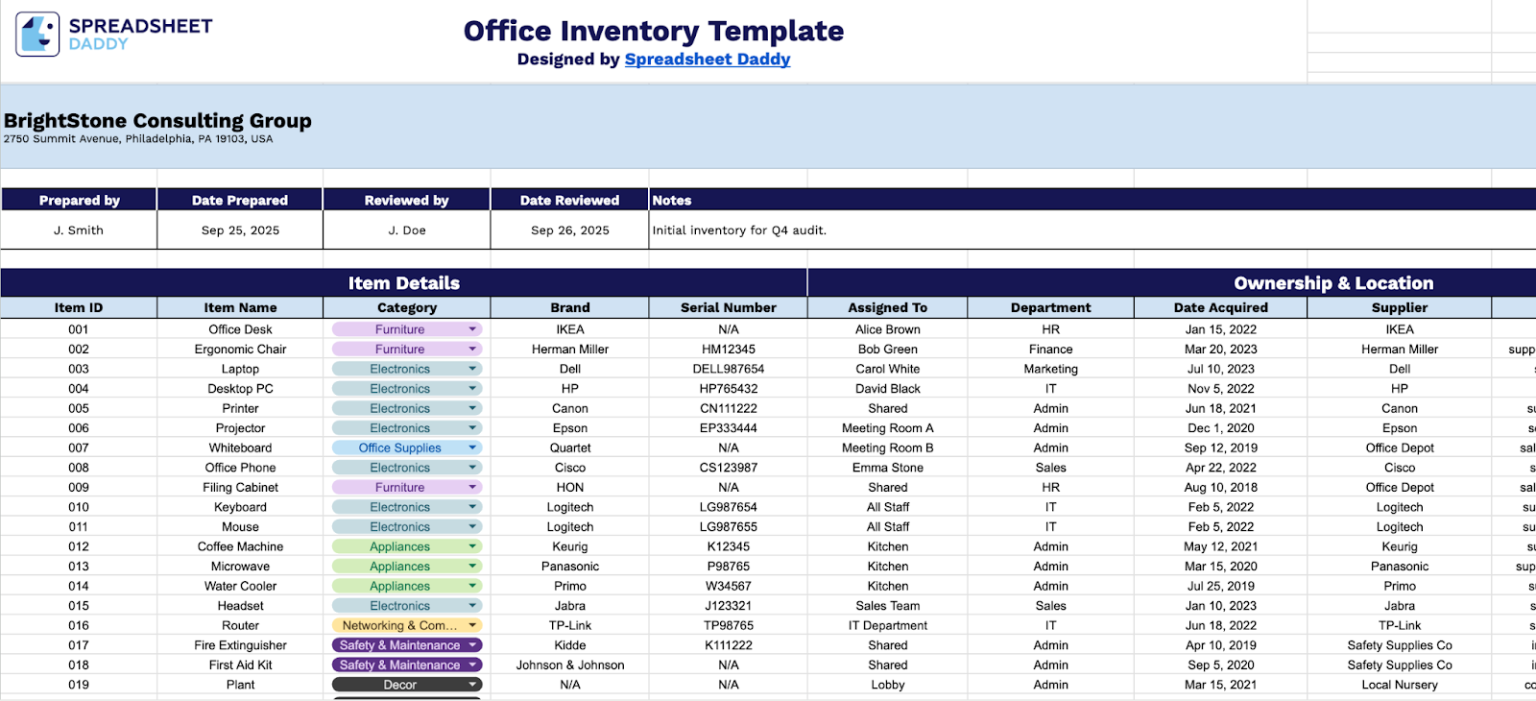Open the Appliances dropdown for Coffee Machine
Viewport: 1536px width, 701px height.
(472, 546)
